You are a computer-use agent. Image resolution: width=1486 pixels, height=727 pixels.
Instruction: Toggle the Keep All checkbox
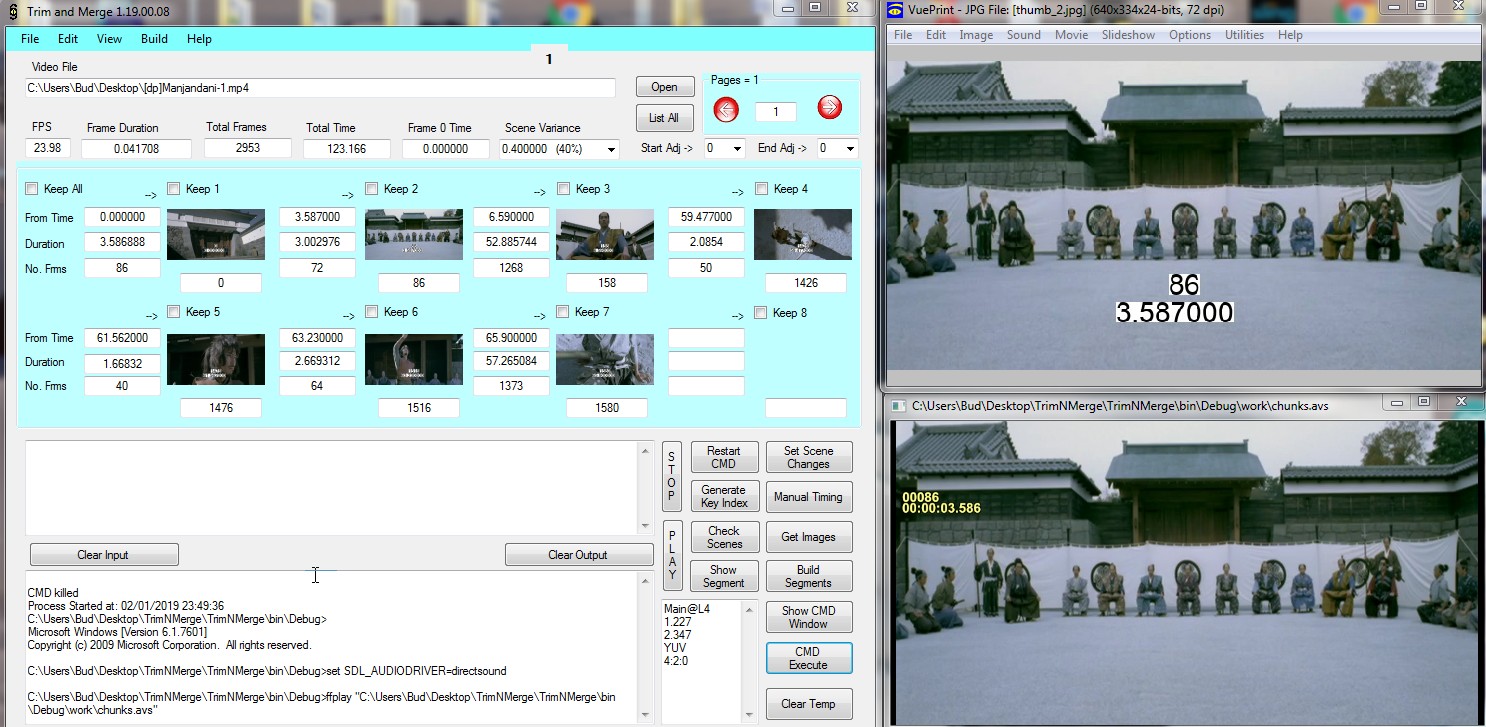[x=32, y=189]
